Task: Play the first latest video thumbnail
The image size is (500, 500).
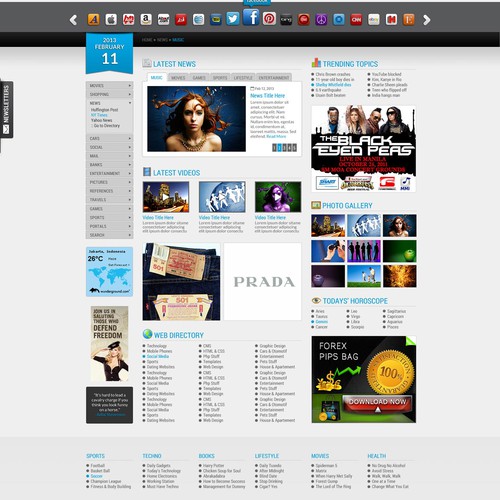Action: tap(166, 197)
